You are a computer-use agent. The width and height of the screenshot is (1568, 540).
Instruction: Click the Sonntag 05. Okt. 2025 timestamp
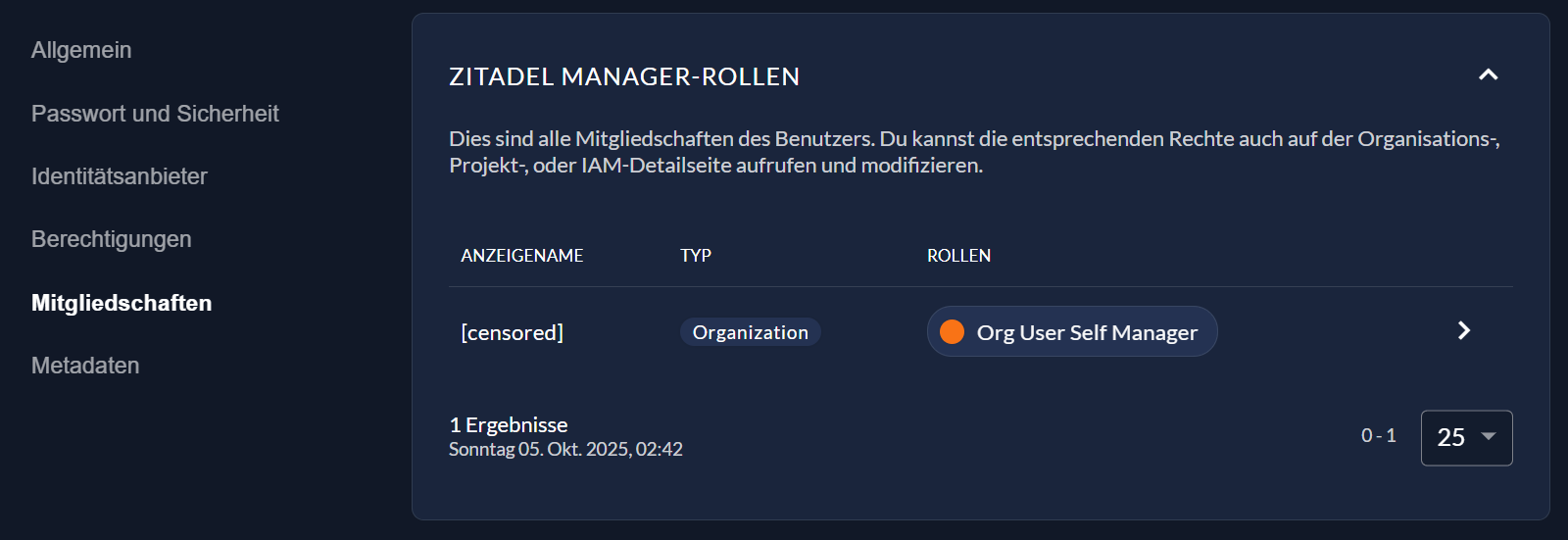[x=565, y=450]
